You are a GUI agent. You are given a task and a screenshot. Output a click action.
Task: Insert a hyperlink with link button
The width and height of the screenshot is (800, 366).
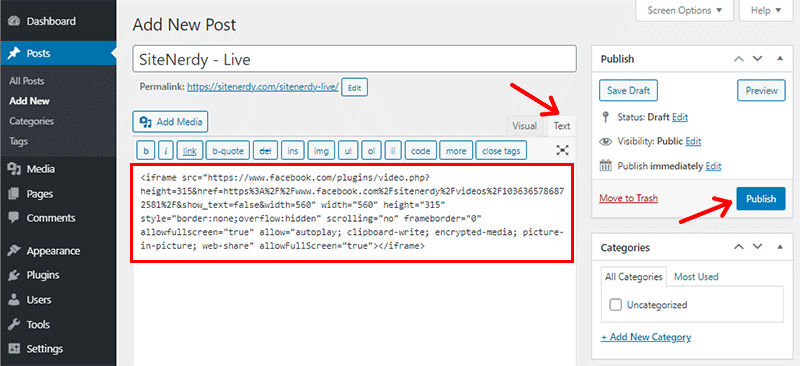[x=190, y=151]
